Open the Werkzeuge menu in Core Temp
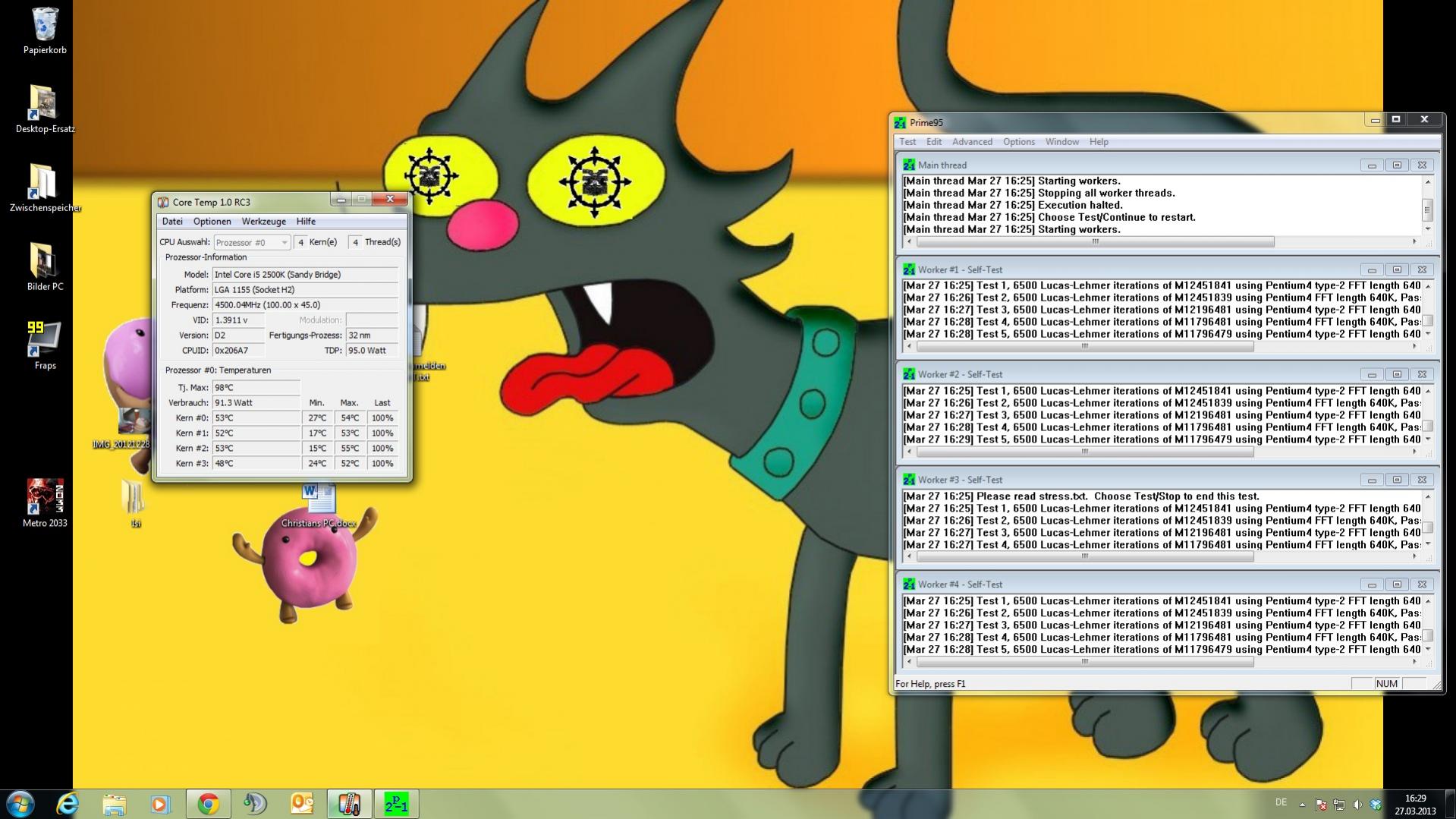Viewport: 1456px width, 819px height. tap(264, 222)
